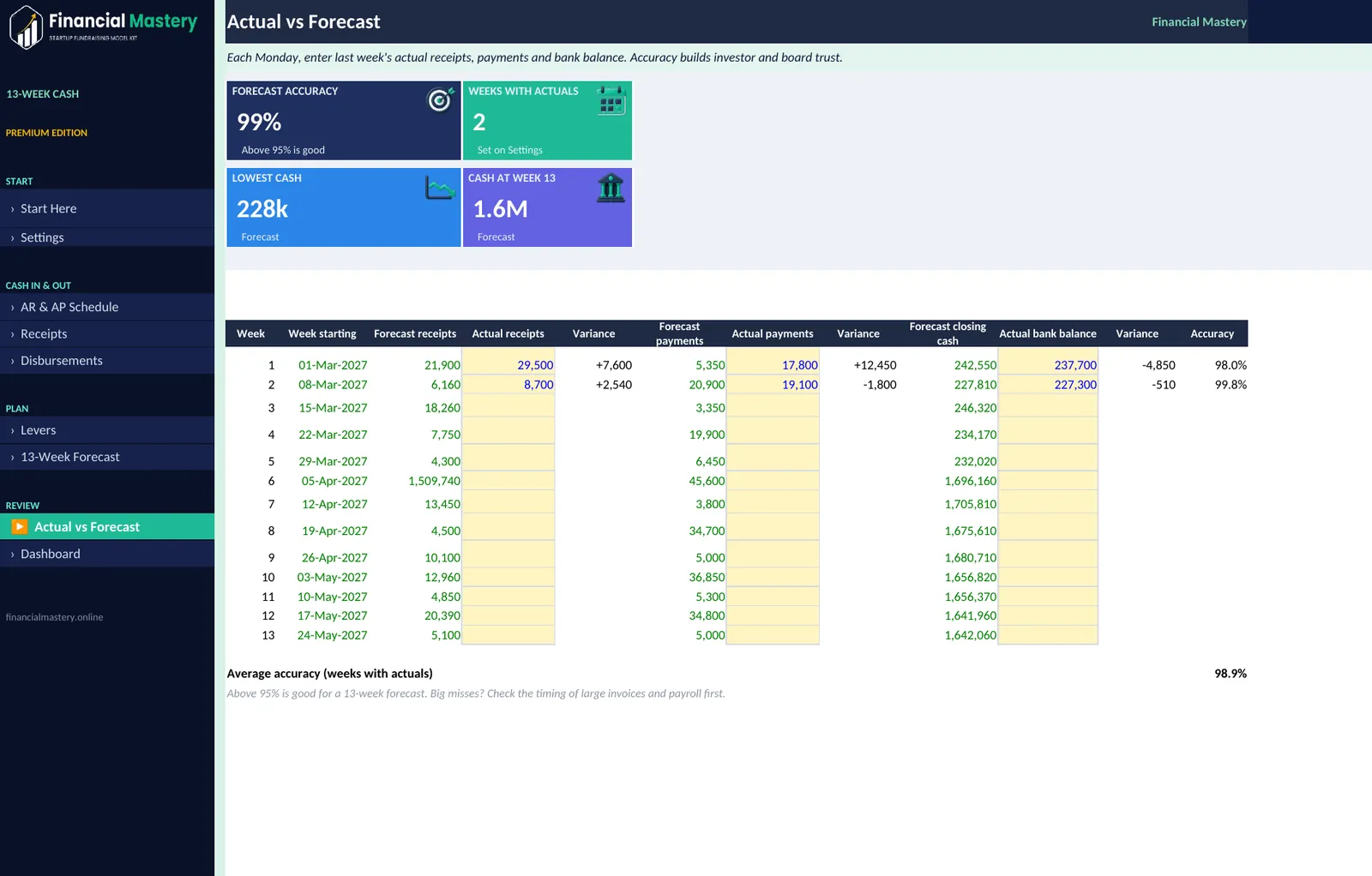Click the Average accuracy (weeks with actuals) label
Viewport: 1372px width, 876px height.
point(330,674)
